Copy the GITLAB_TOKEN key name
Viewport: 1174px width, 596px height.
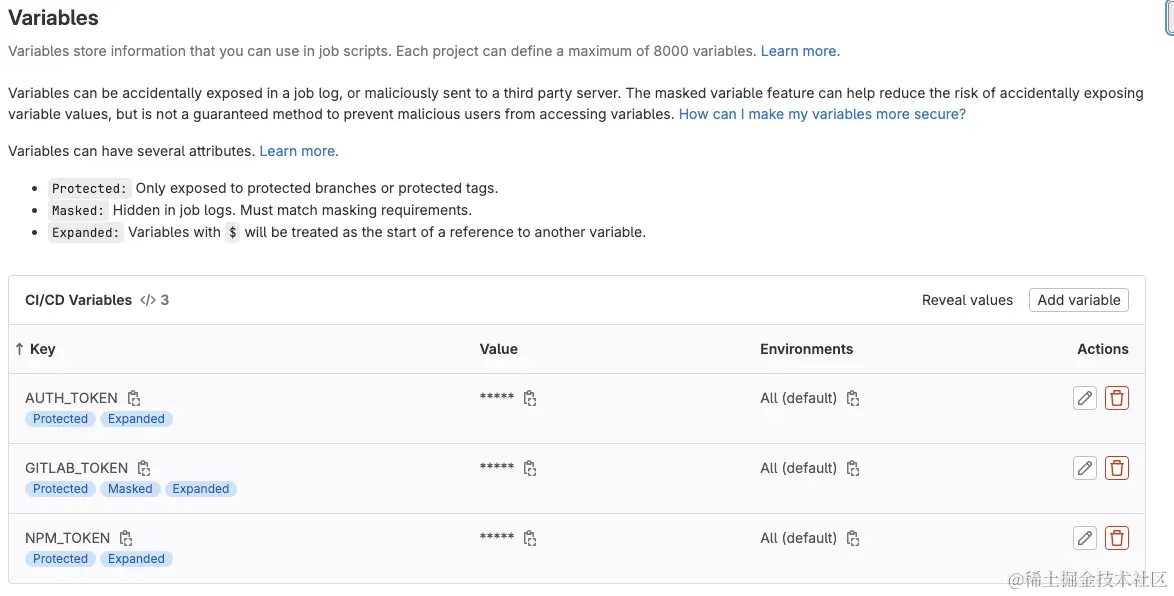click(x=144, y=469)
